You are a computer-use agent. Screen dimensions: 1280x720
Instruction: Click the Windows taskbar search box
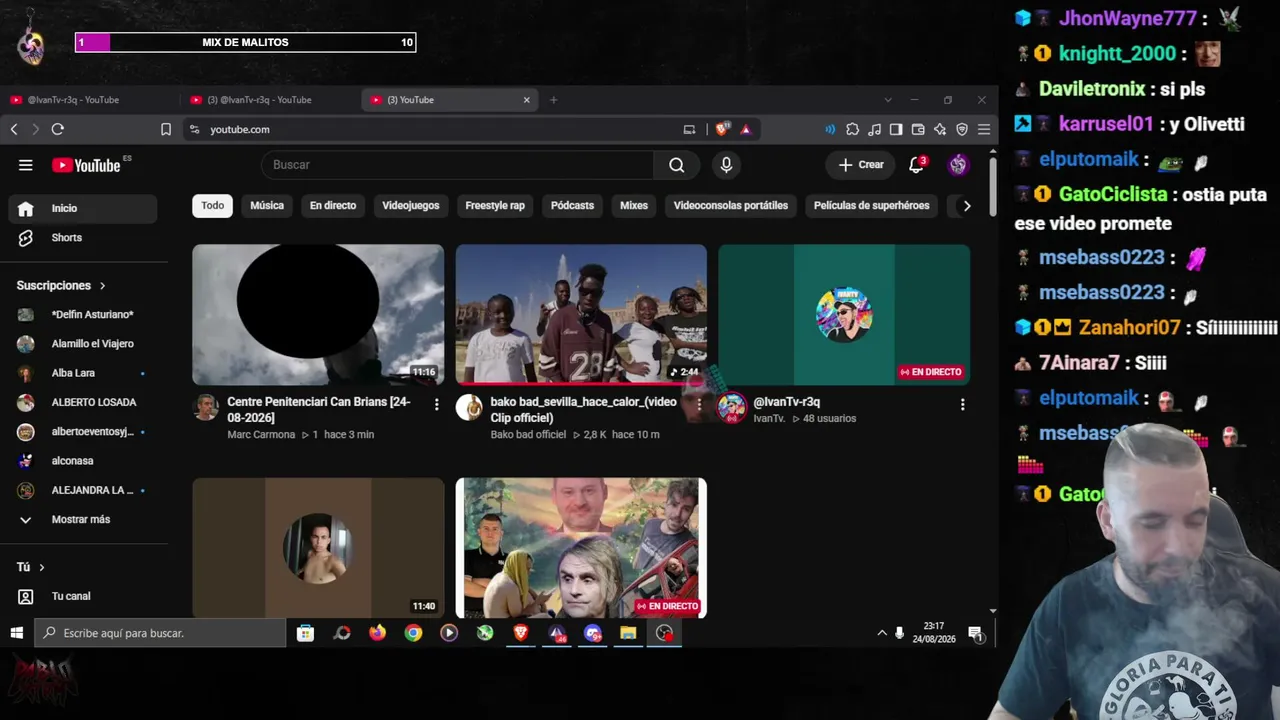pos(161,633)
